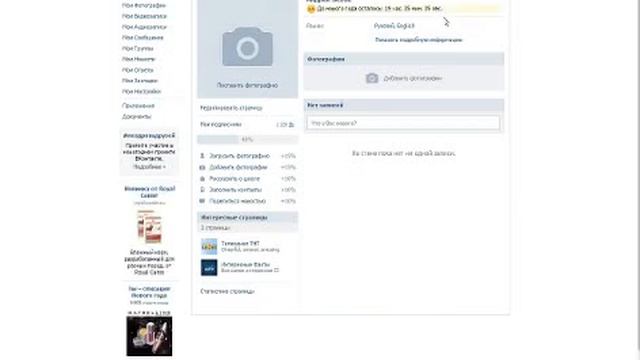Image resolution: width=640 pixels, height=360 pixels.
Task: Open Мои Сообщения in the left menu
Action: (x=142, y=38)
